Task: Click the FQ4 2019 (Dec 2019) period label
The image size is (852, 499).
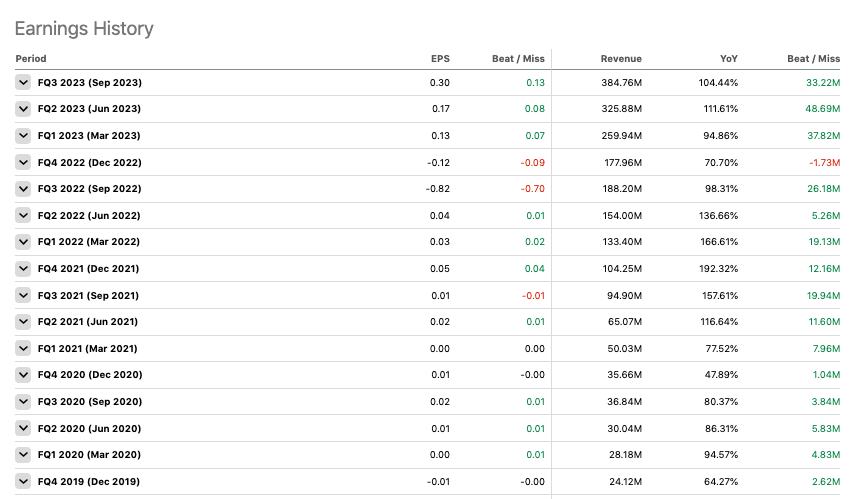Action: (x=88, y=482)
